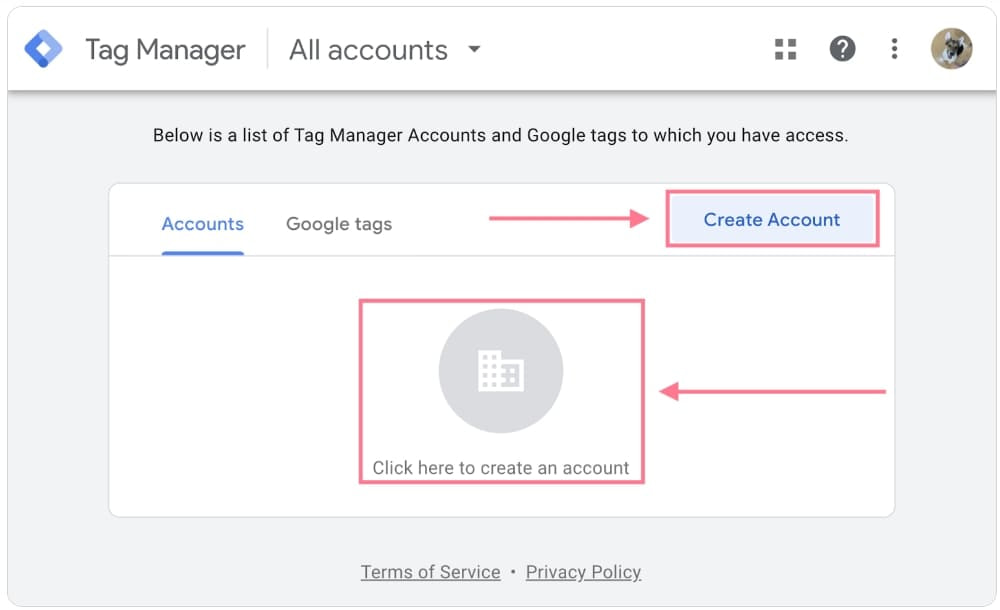The height and width of the screenshot is (610, 1000).
Task: Open the Help question mark icon
Action: coord(842,49)
